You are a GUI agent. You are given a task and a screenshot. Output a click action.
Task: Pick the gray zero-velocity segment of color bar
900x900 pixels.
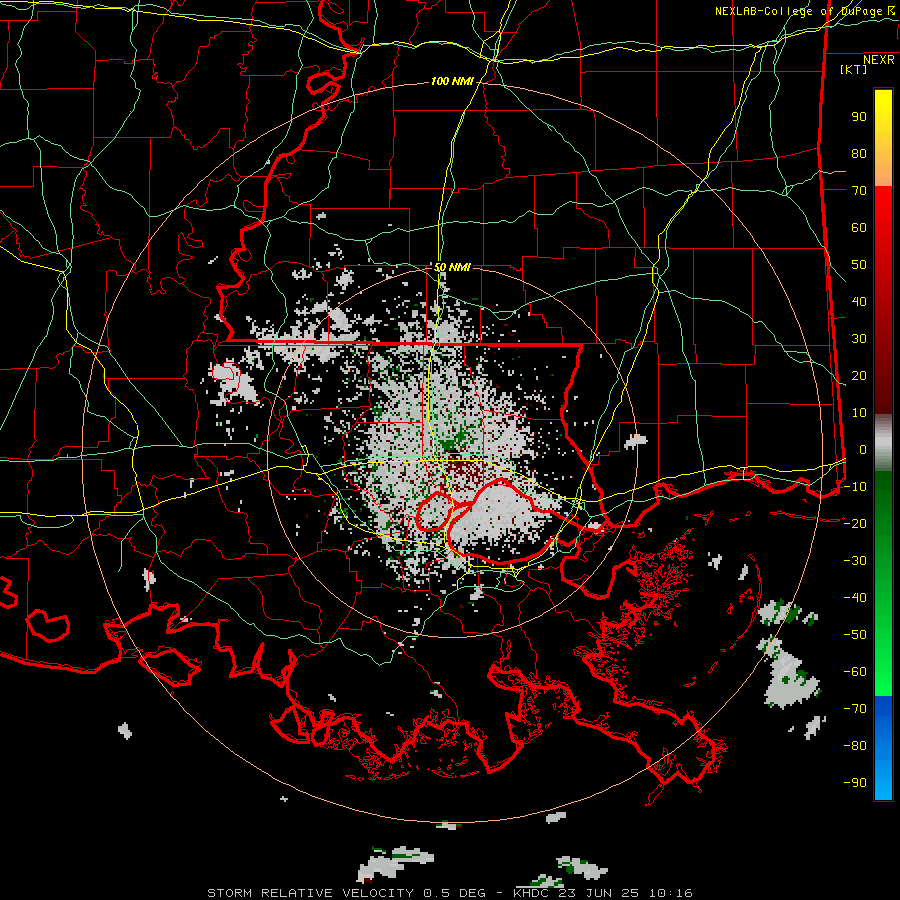pos(883,443)
